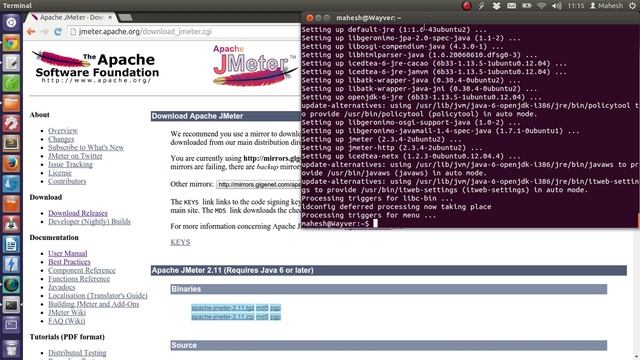Screen dimensions: 640x360
Task: Open the Contributors link
Action: pos(67,181)
